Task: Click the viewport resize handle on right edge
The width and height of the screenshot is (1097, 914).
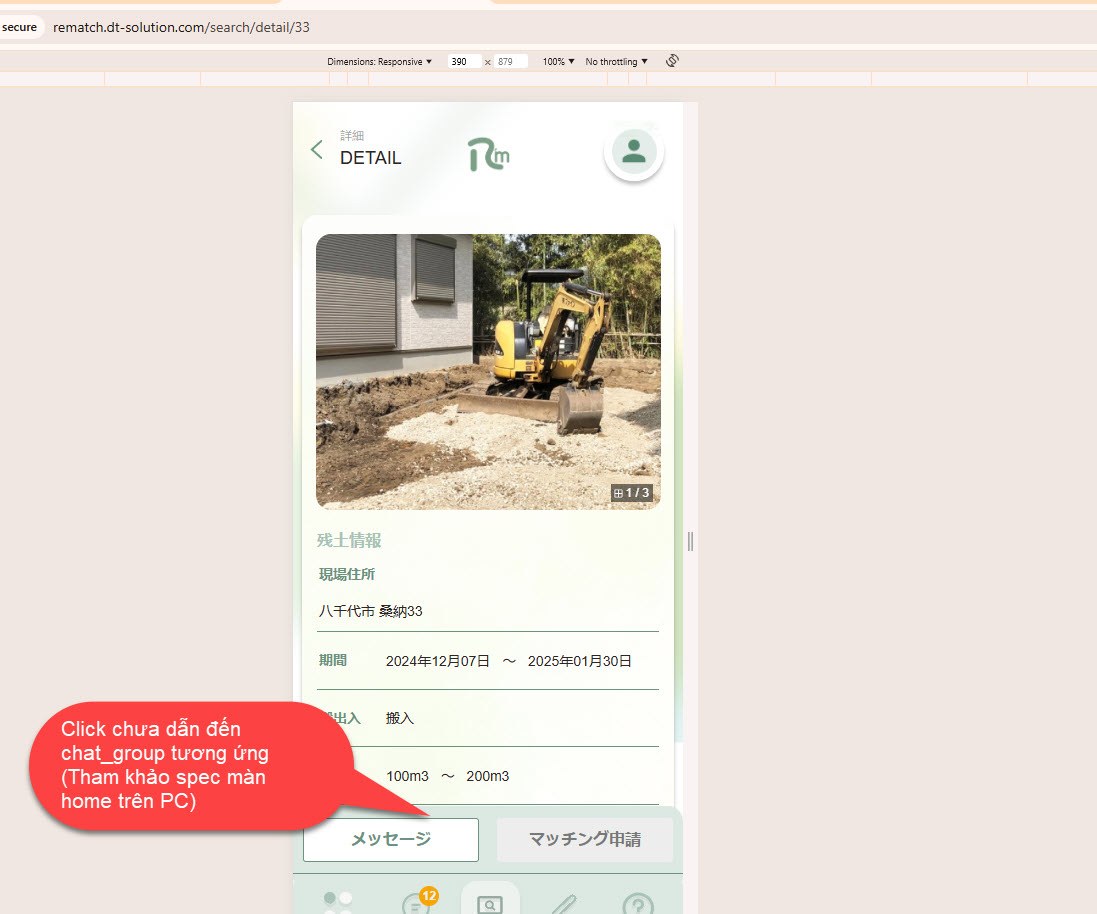Action: [690, 541]
